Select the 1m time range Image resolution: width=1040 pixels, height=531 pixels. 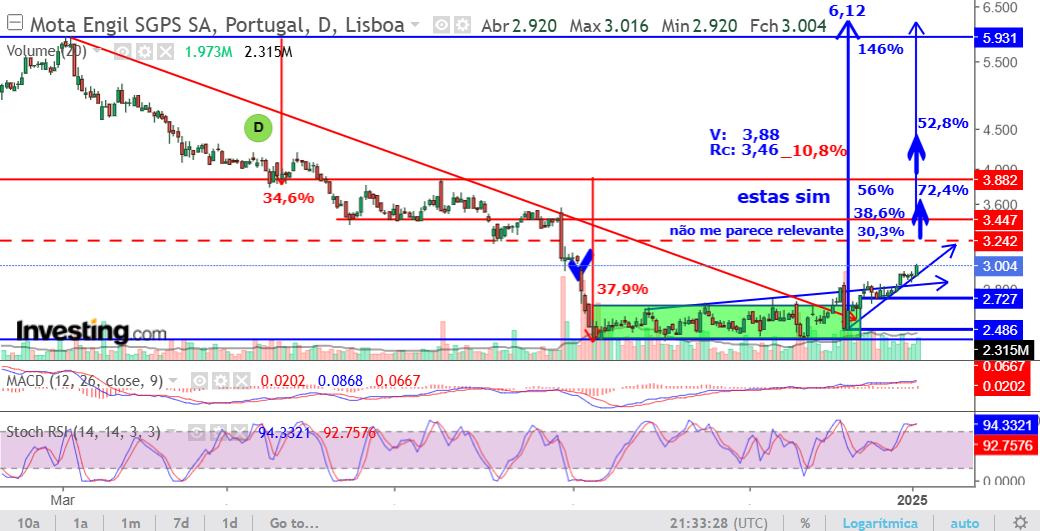point(131,523)
